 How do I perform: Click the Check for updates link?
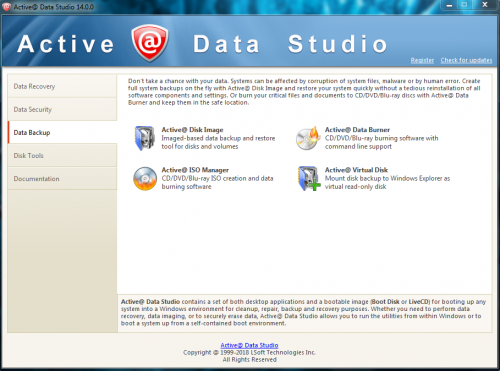(466, 60)
